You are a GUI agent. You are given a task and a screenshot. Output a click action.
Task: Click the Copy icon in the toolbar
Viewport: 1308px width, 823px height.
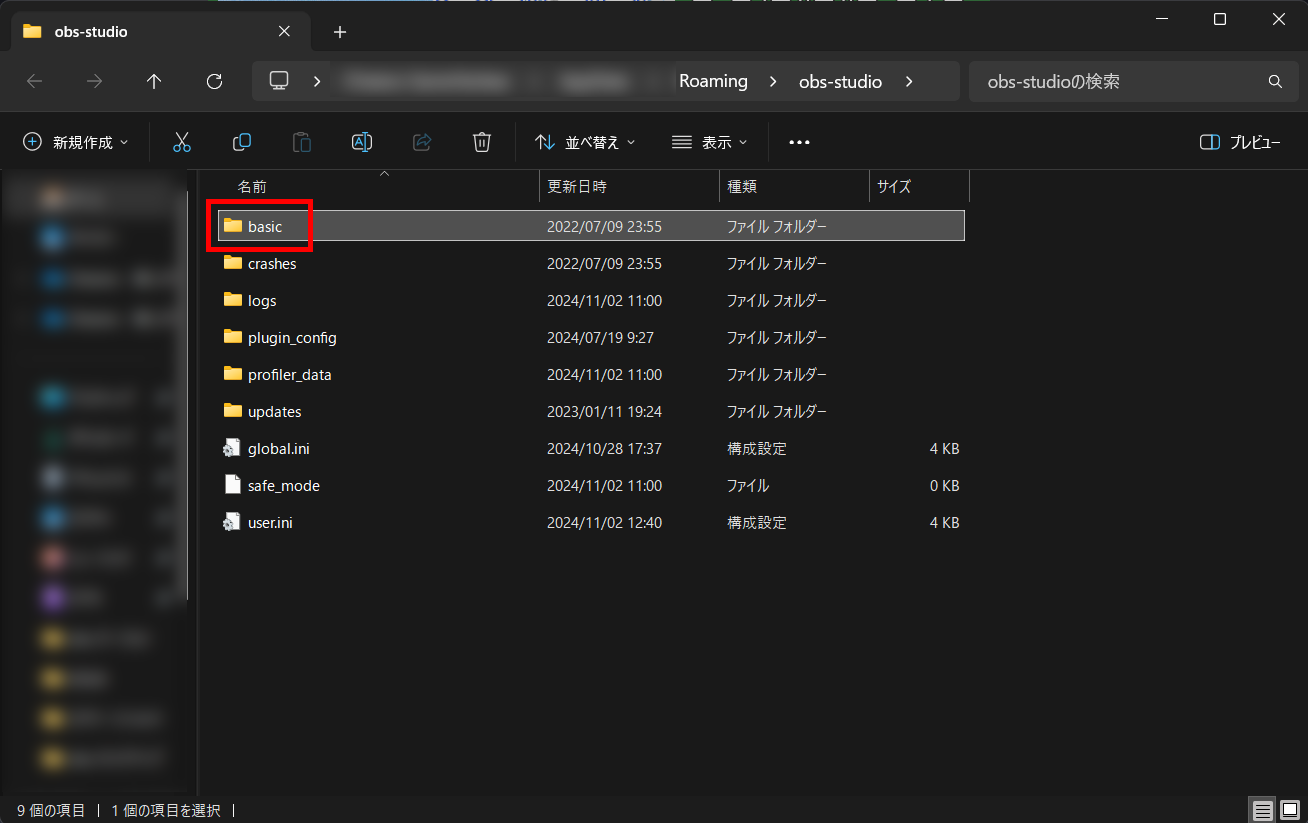tap(241, 142)
